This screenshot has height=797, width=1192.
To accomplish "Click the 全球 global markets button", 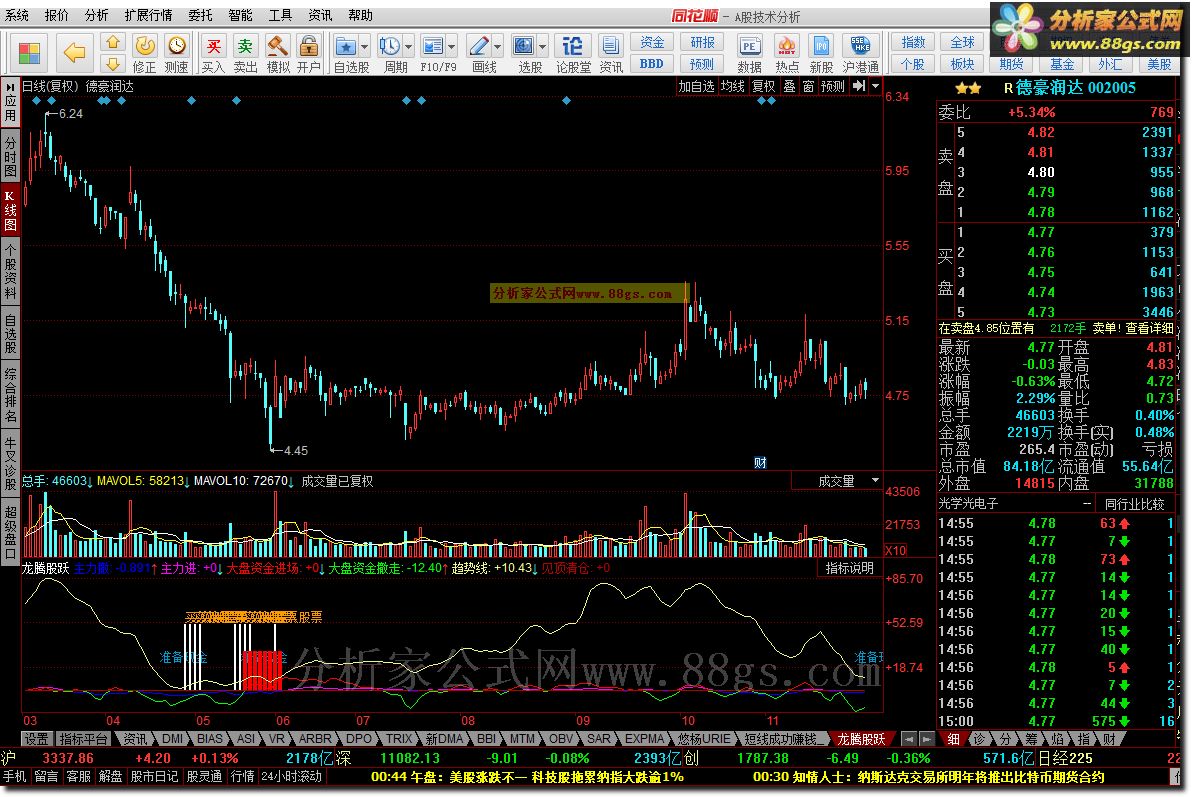I will [x=962, y=43].
